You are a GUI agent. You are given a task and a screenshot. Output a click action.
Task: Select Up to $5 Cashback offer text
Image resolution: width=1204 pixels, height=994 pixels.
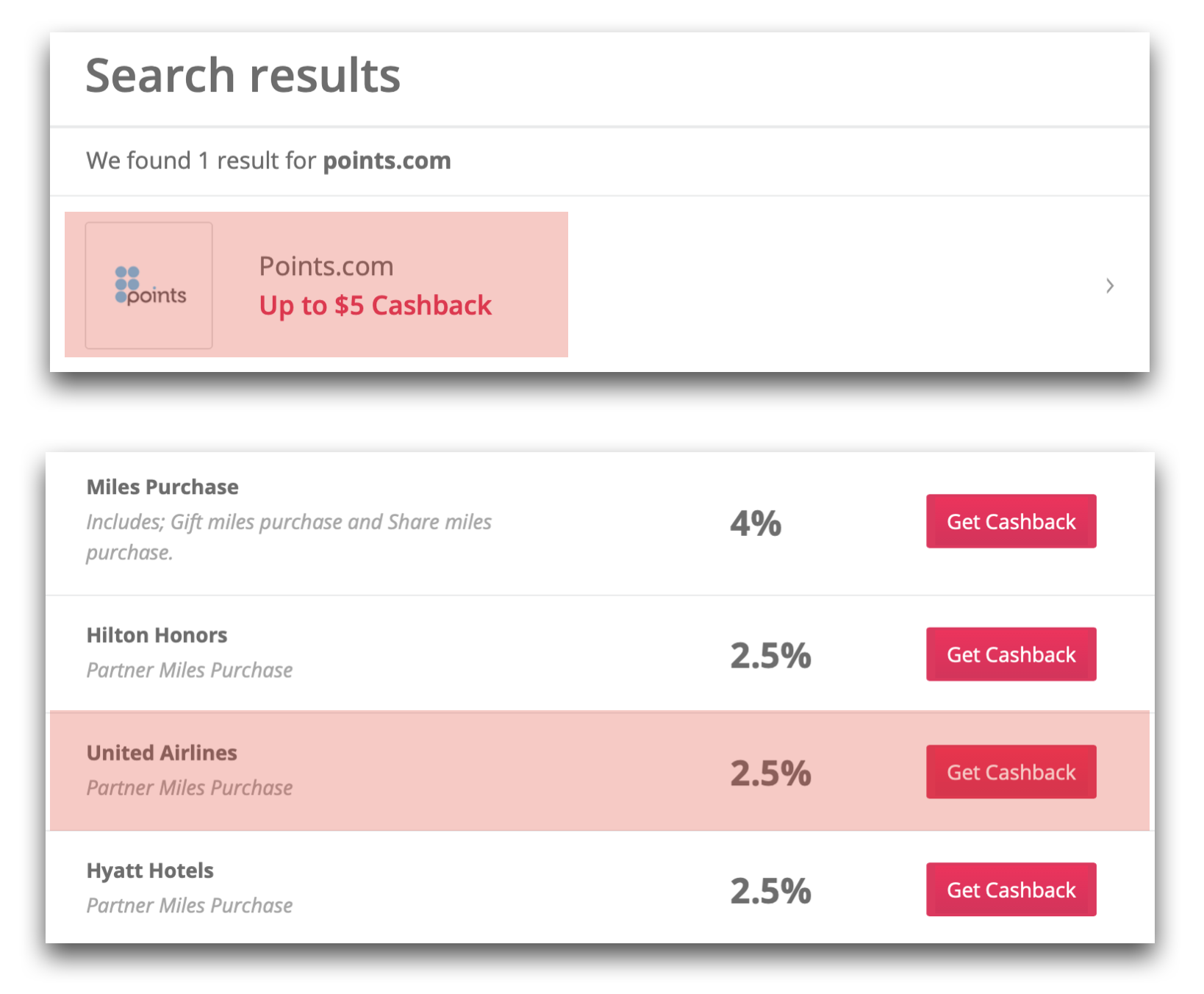pos(375,306)
